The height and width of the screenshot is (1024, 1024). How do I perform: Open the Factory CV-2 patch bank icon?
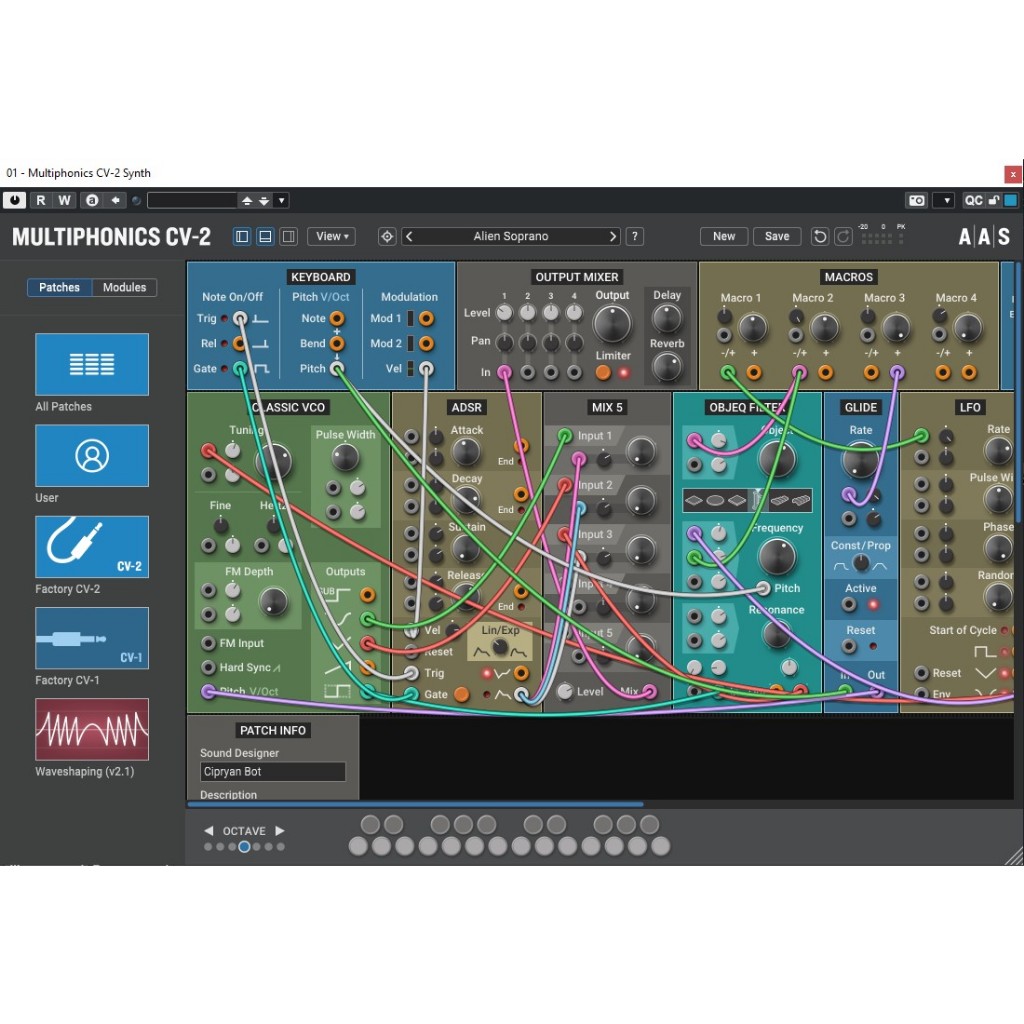92,547
